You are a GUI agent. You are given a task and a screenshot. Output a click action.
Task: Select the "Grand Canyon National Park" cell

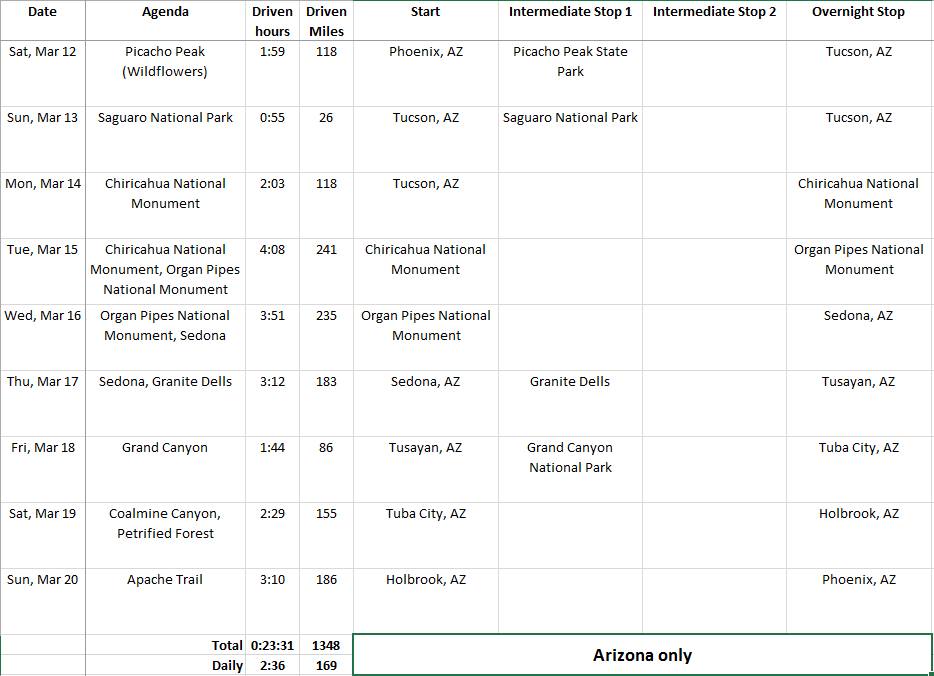coord(570,458)
